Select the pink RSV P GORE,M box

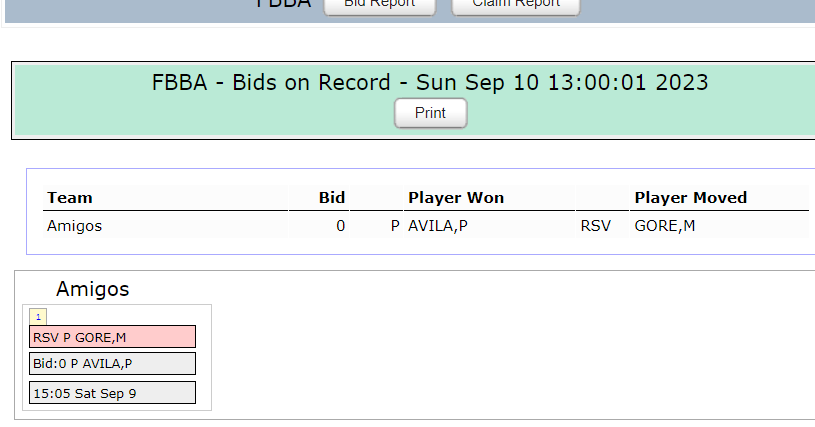(112, 337)
